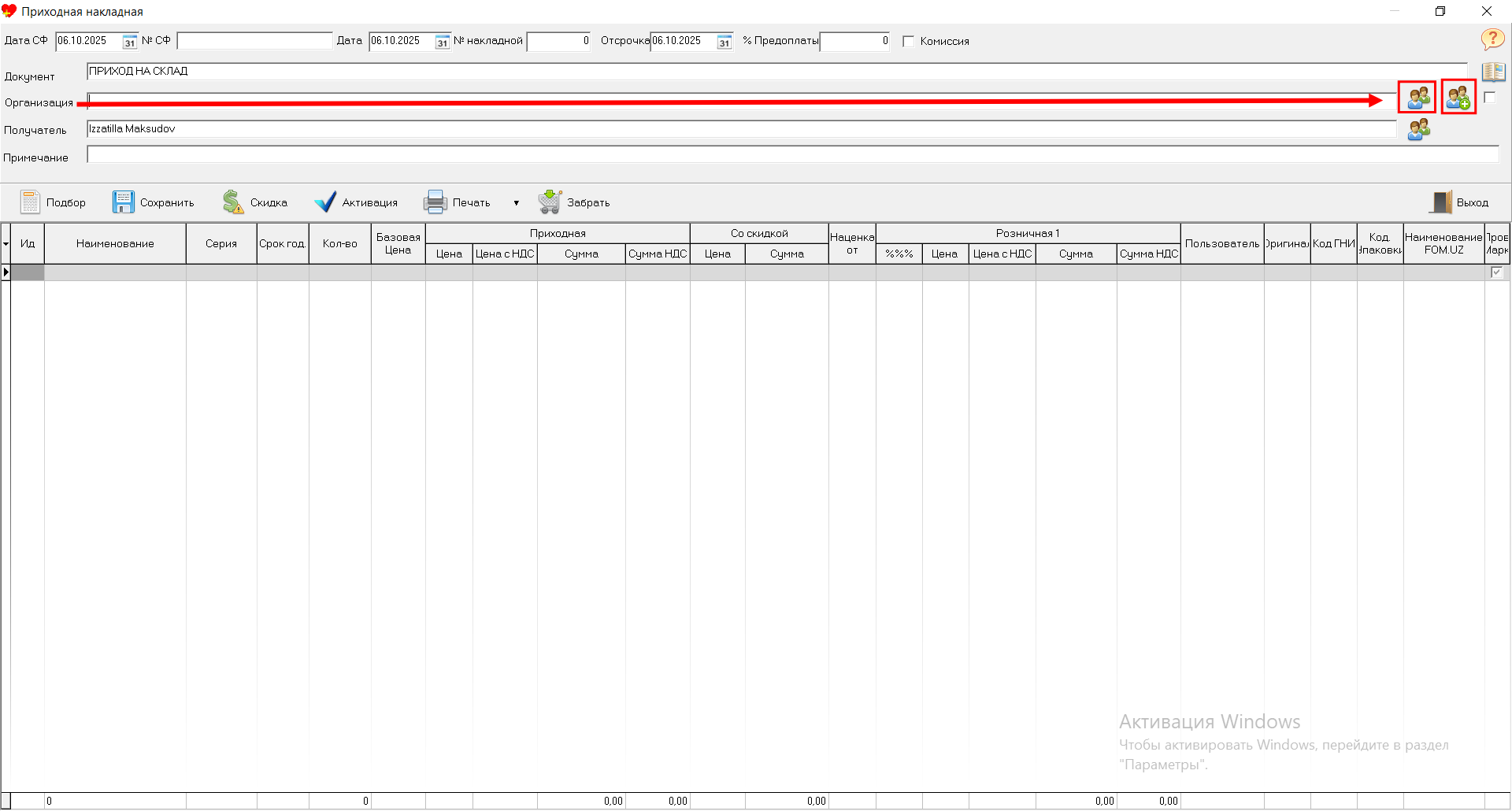Click the Получатель field showing Izzatilla Maksudov
1512x811 pixels.
point(741,129)
